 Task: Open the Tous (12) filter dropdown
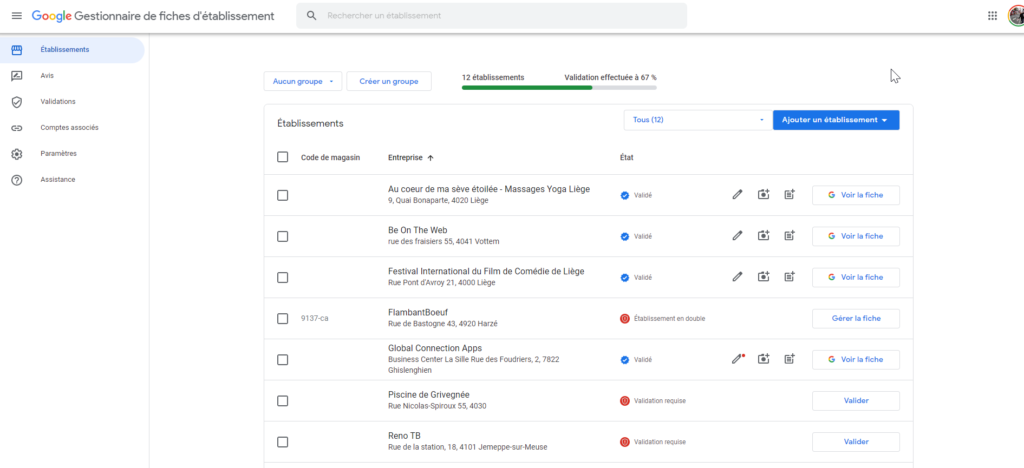697,120
